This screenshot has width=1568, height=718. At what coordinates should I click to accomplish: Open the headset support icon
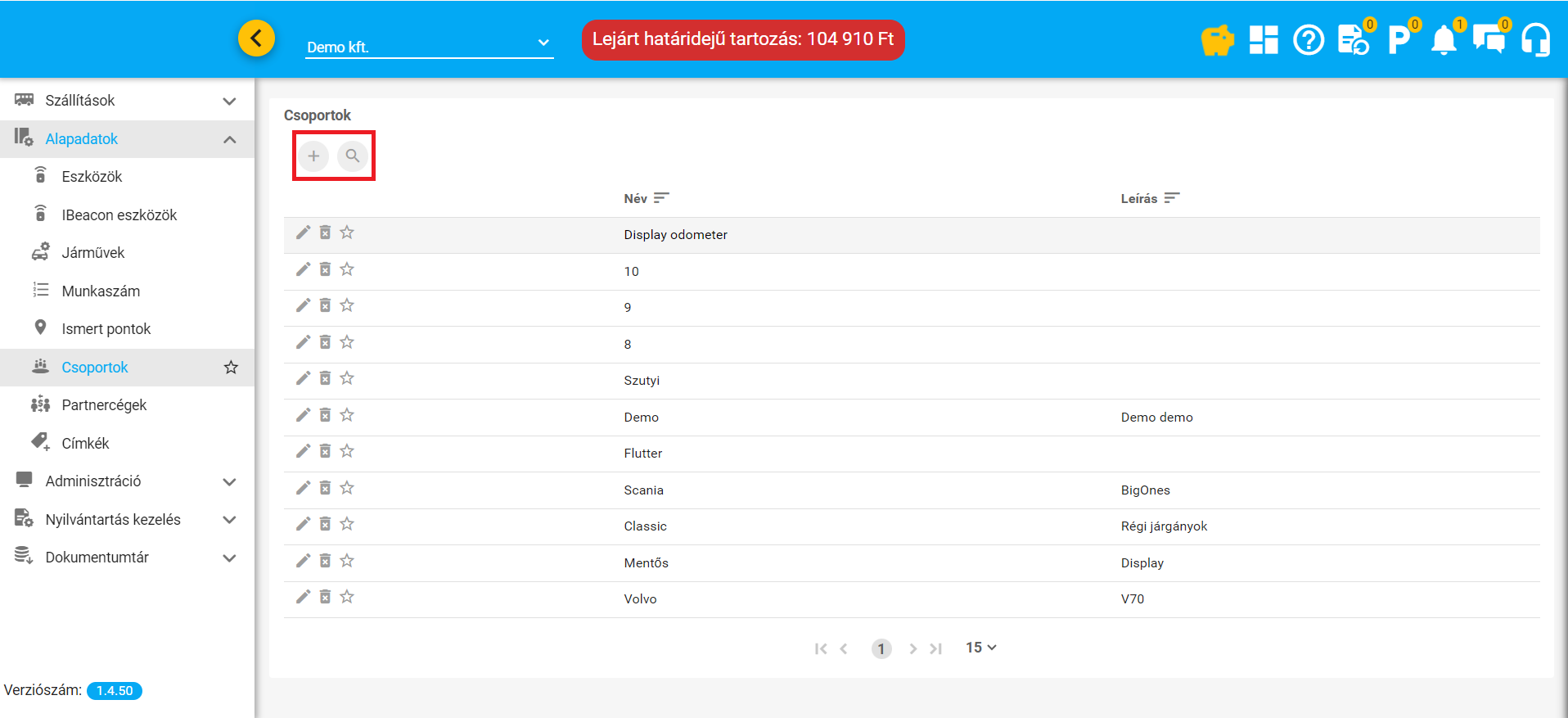1535,39
